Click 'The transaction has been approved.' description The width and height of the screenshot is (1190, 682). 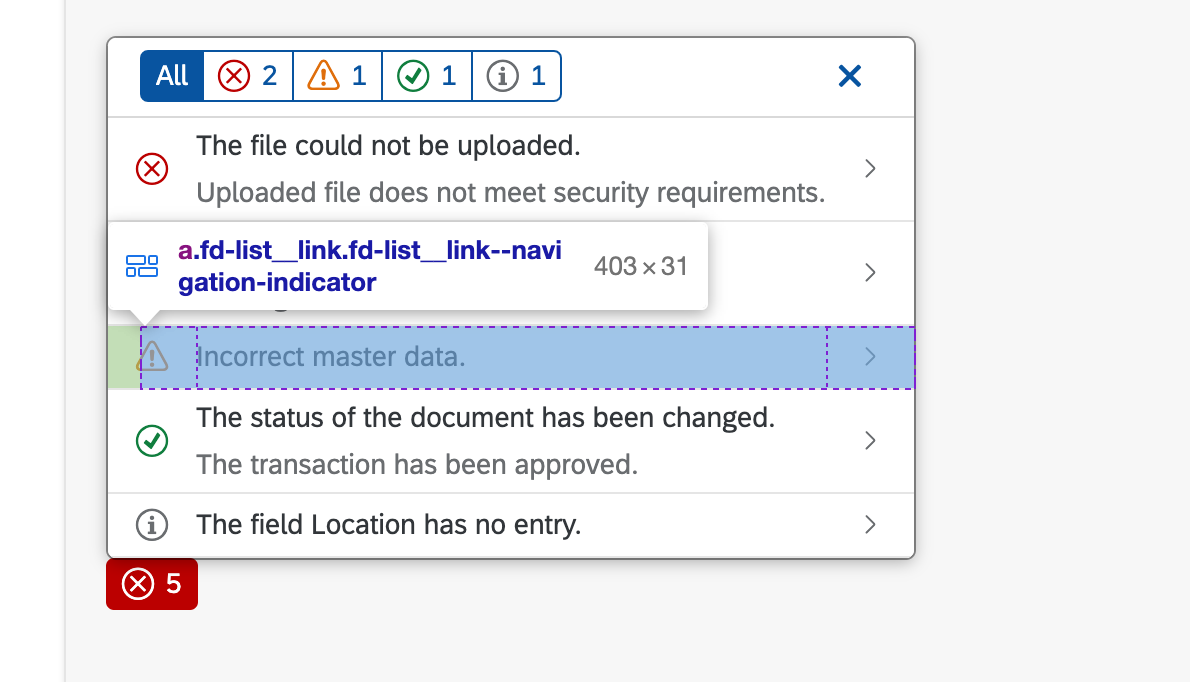point(417,464)
